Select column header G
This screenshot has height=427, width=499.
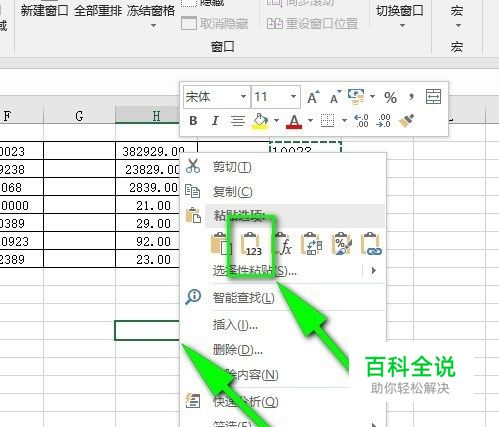[x=79, y=116]
